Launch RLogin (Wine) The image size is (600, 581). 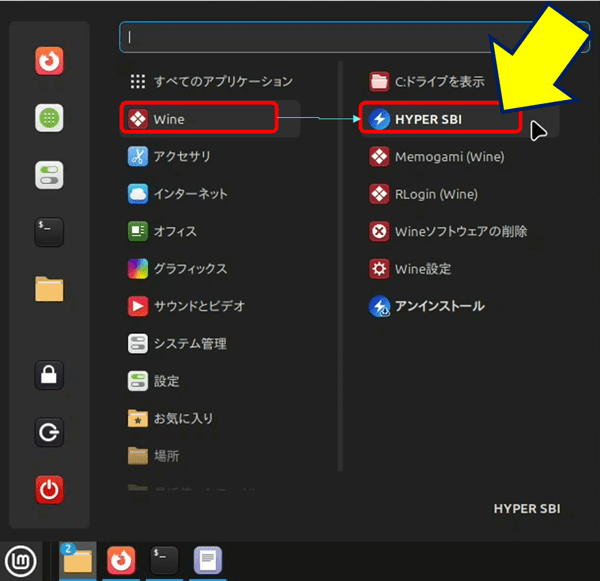tap(459, 194)
